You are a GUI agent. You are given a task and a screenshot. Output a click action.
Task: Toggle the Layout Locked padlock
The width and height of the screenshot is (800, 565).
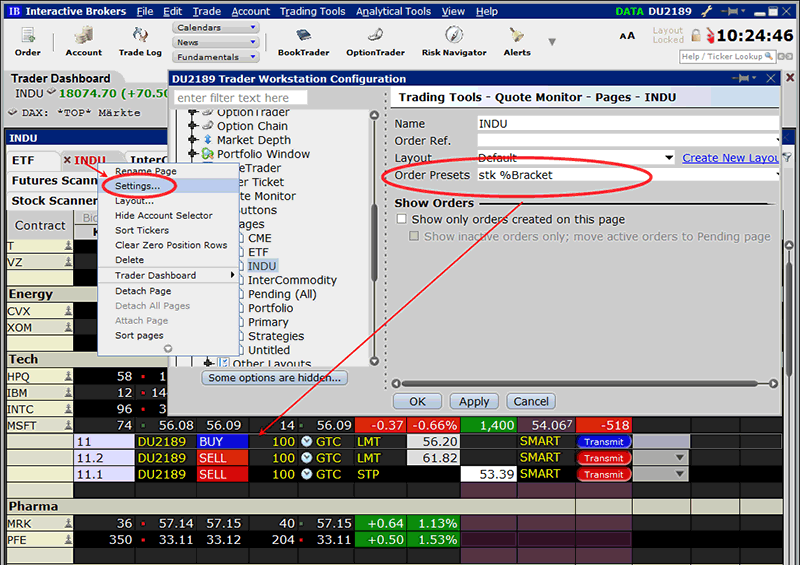[x=695, y=35]
